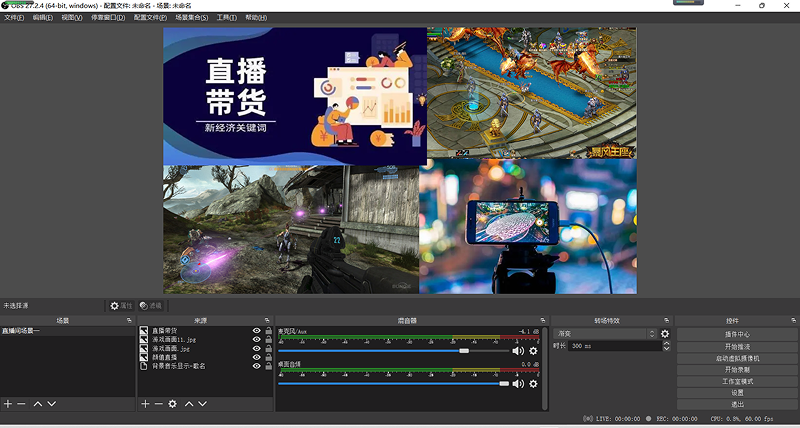Open transition properties gear next to 渐变
This screenshot has height=428, width=800.
coord(665,334)
